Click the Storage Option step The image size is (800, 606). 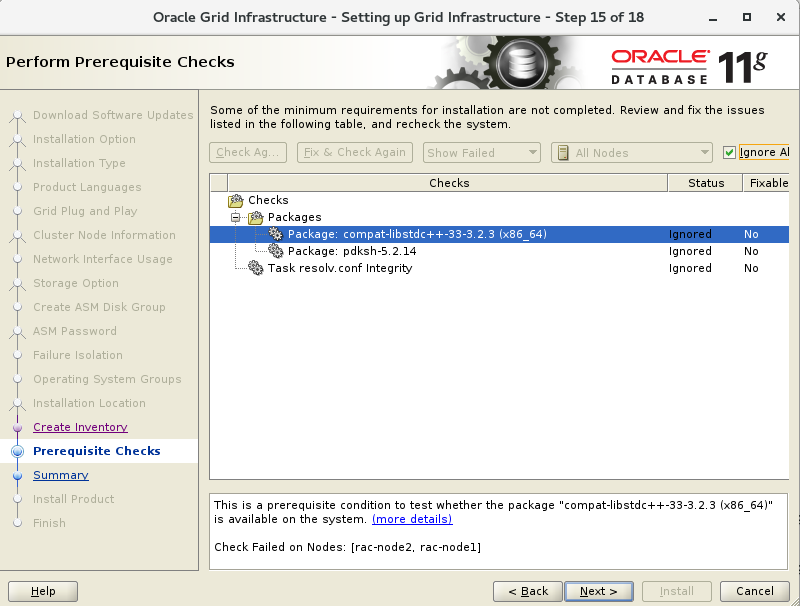[x=76, y=283]
